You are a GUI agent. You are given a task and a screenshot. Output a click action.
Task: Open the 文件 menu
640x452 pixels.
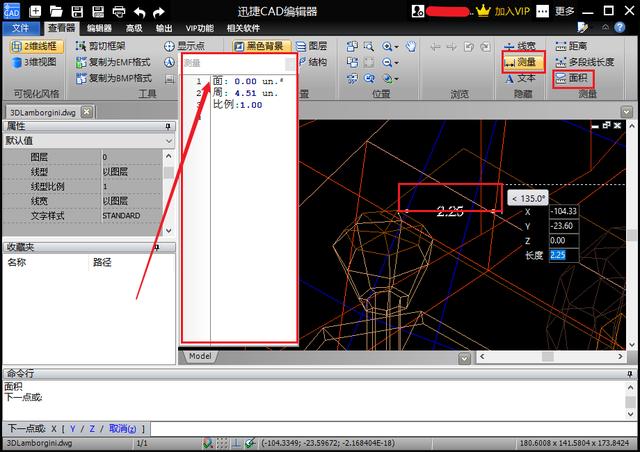click(x=21, y=28)
